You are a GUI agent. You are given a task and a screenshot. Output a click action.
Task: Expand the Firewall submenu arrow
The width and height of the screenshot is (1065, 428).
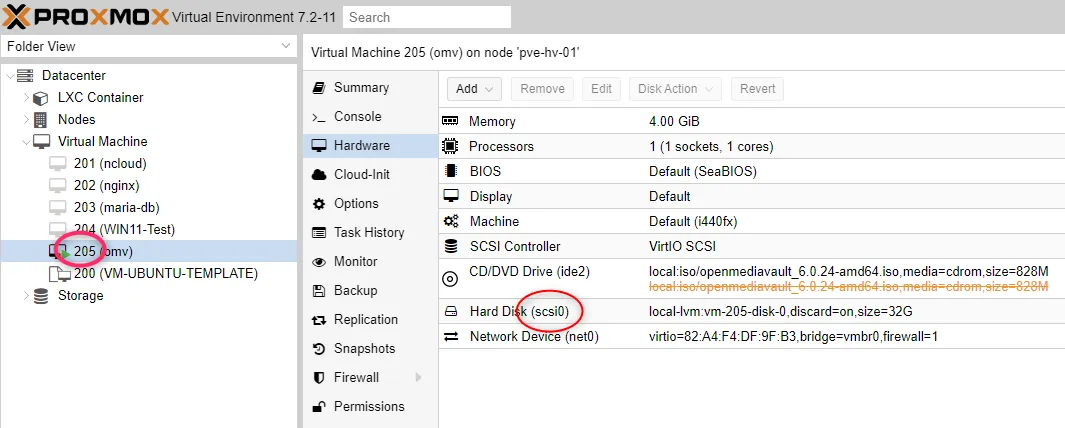pyautogui.click(x=418, y=378)
